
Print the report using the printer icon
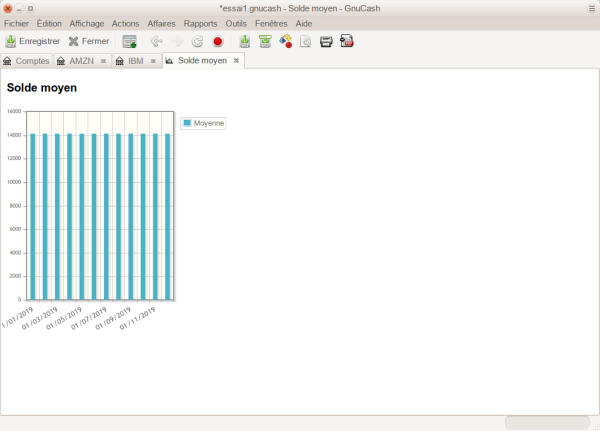[326, 42]
